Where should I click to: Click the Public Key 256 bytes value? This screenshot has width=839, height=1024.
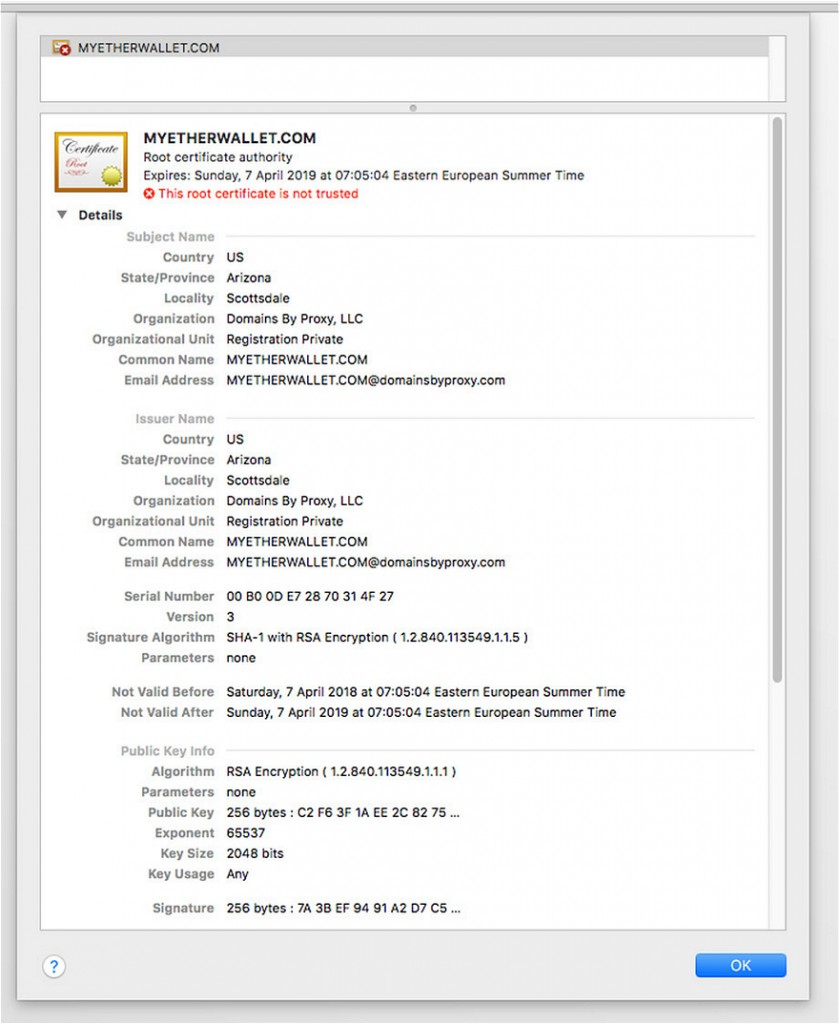[x=343, y=812]
